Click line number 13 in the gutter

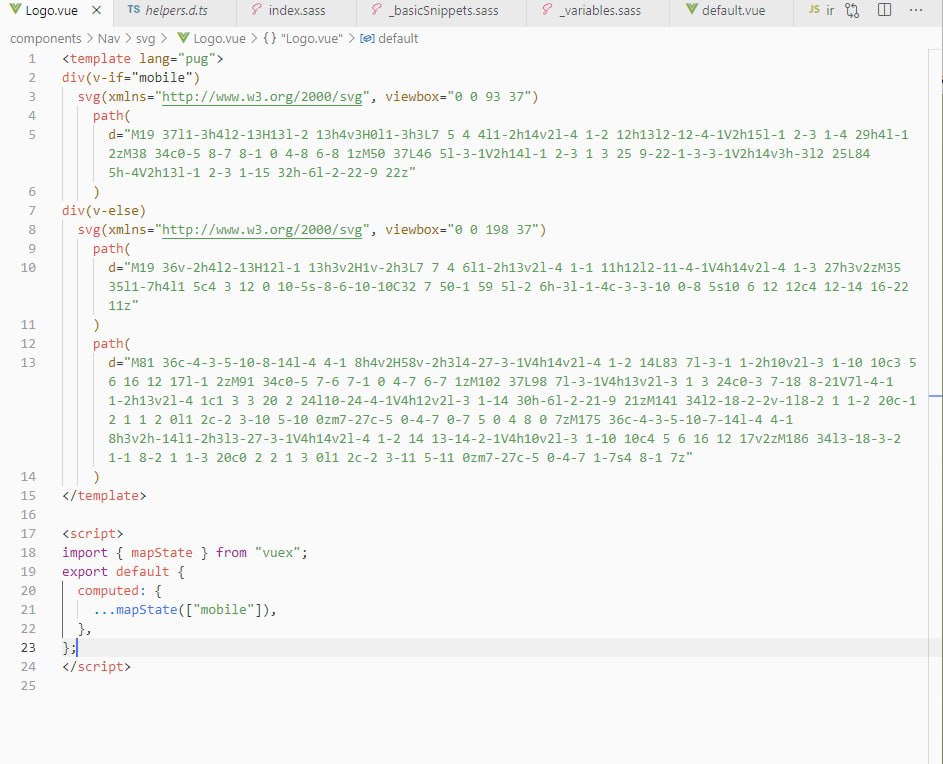[x=28, y=363]
